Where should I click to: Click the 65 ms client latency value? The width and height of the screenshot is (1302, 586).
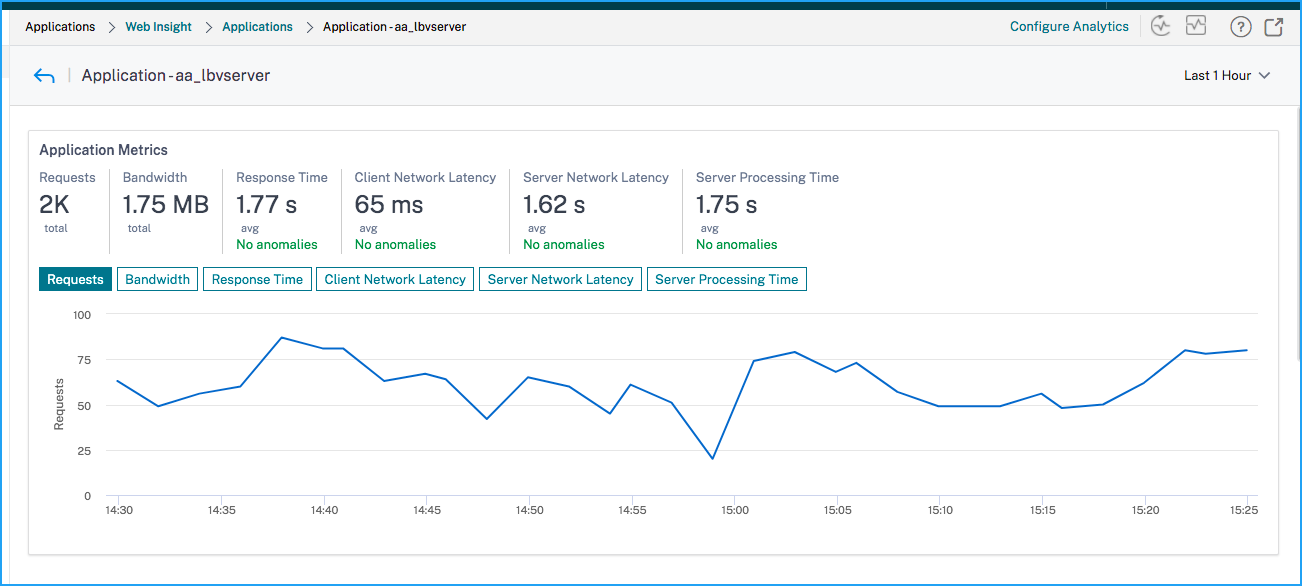389,205
